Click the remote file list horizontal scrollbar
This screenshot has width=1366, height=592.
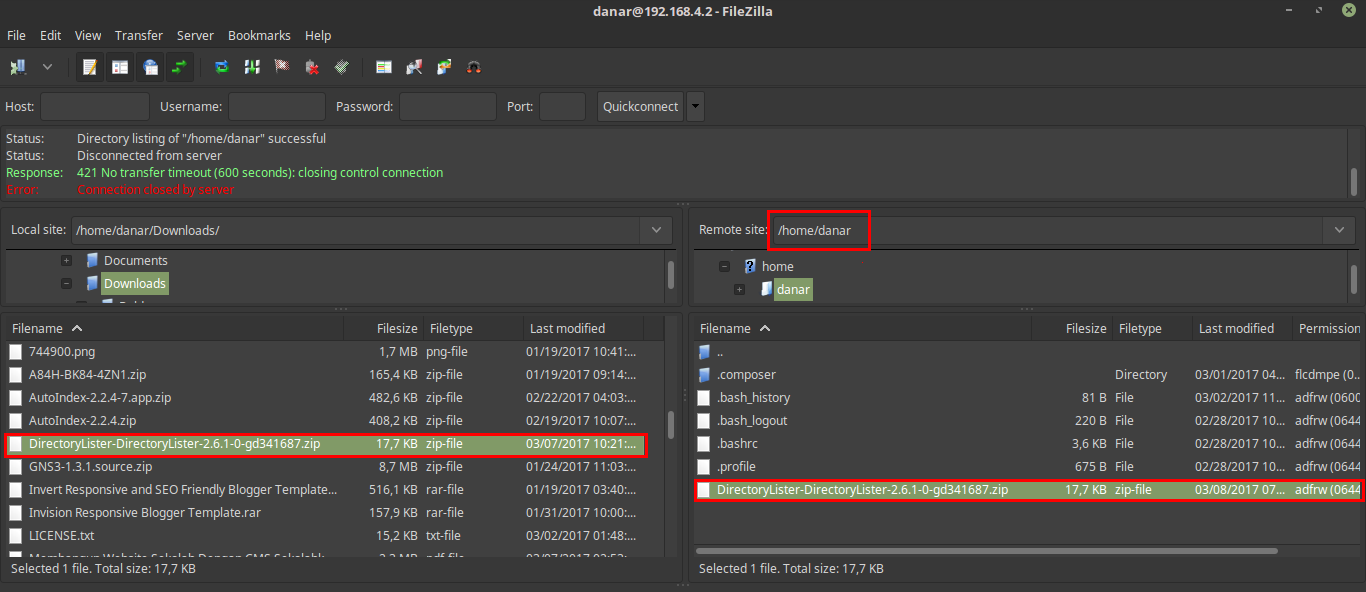tap(986, 550)
